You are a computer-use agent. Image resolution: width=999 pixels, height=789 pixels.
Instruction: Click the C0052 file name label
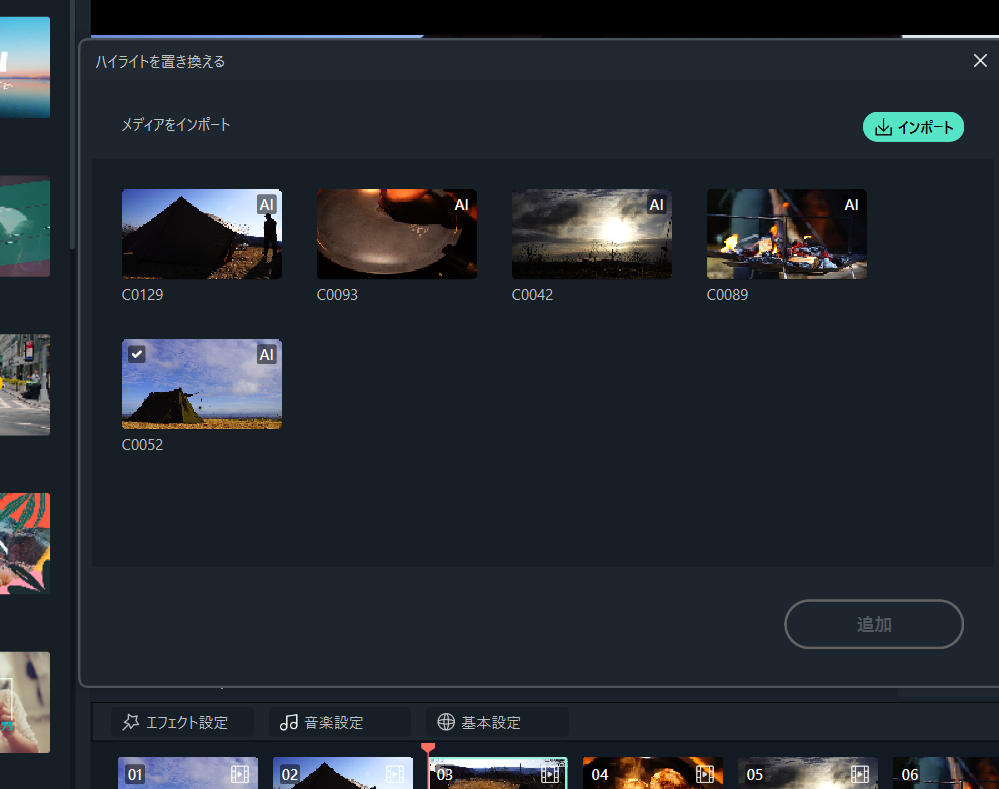coord(143,444)
